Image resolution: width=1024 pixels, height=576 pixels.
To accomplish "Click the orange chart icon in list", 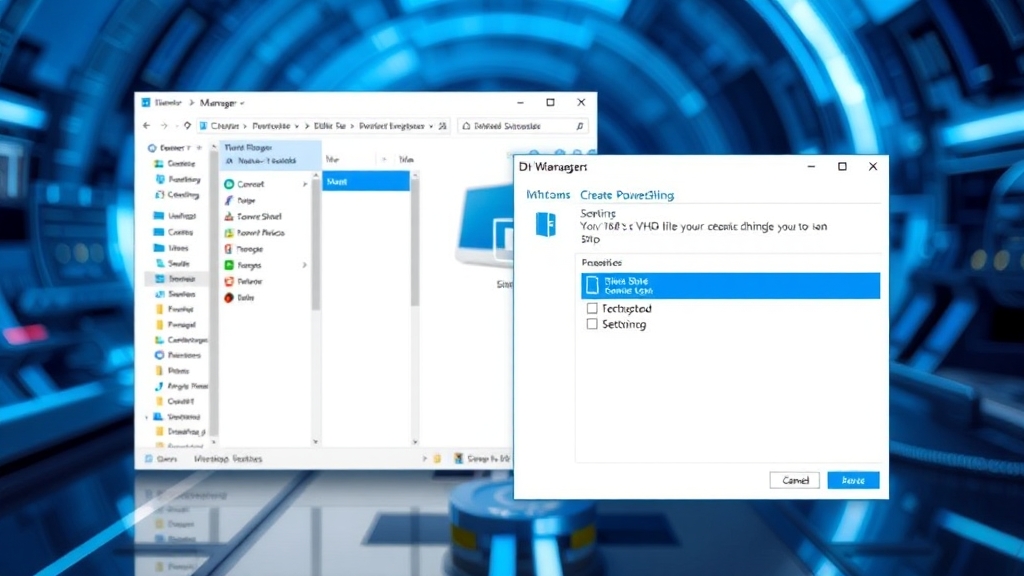I will pyautogui.click(x=229, y=216).
